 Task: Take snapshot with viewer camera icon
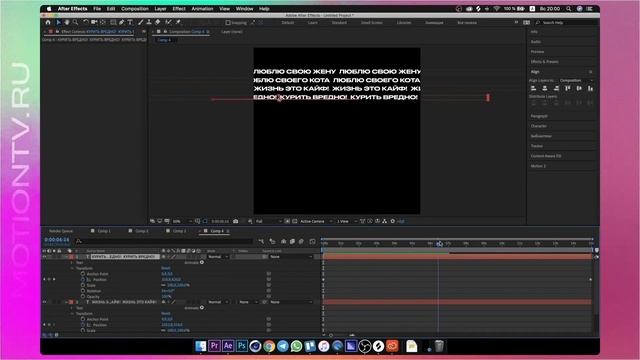pos(236,221)
